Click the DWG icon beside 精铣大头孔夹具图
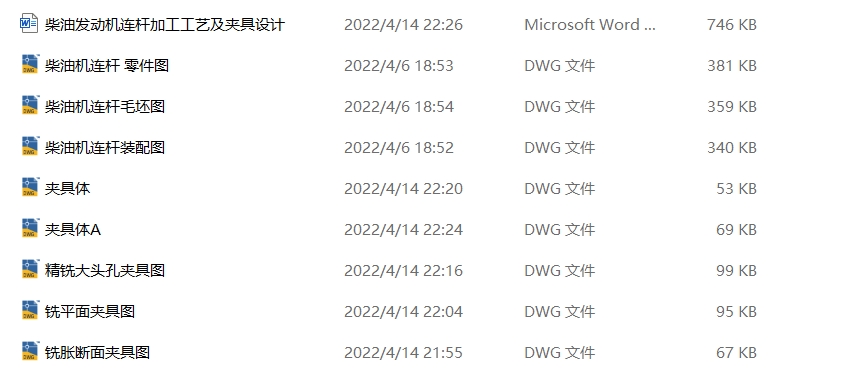 30,270
